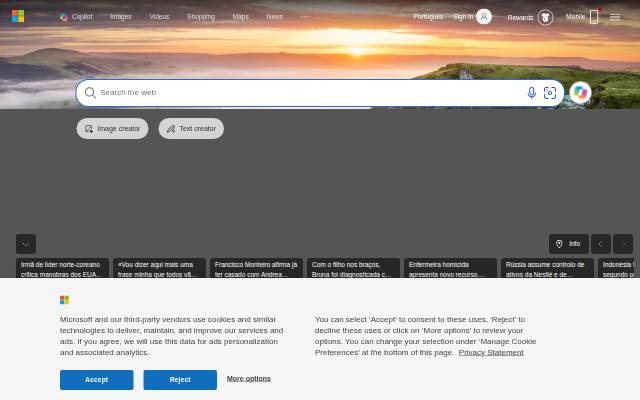Open Image creator
The image size is (640, 400).
112,129
